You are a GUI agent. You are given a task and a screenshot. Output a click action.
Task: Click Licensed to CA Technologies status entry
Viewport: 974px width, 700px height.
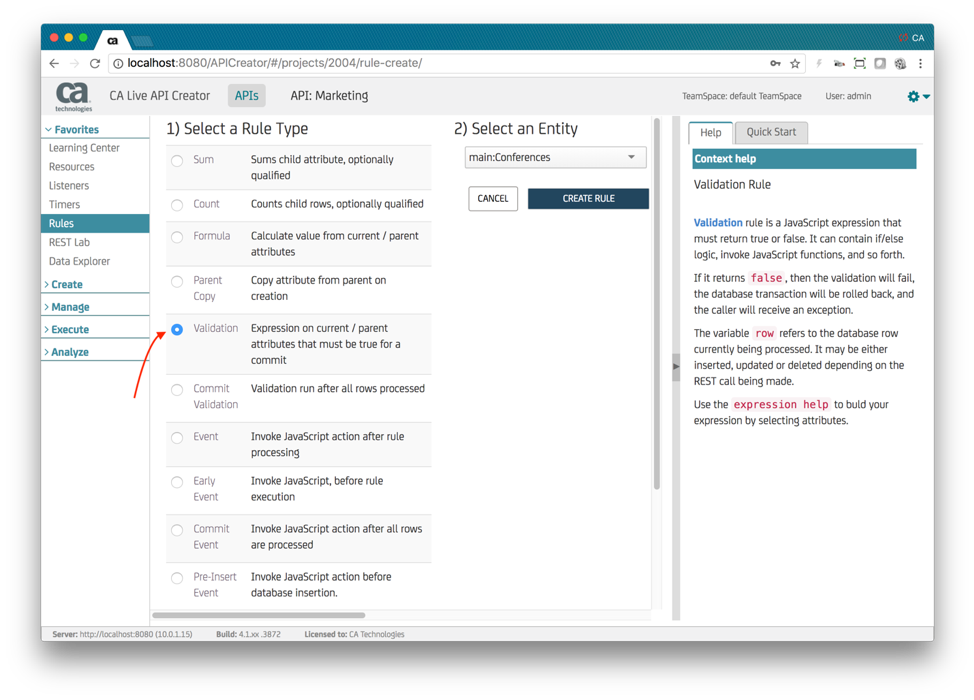click(x=354, y=634)
